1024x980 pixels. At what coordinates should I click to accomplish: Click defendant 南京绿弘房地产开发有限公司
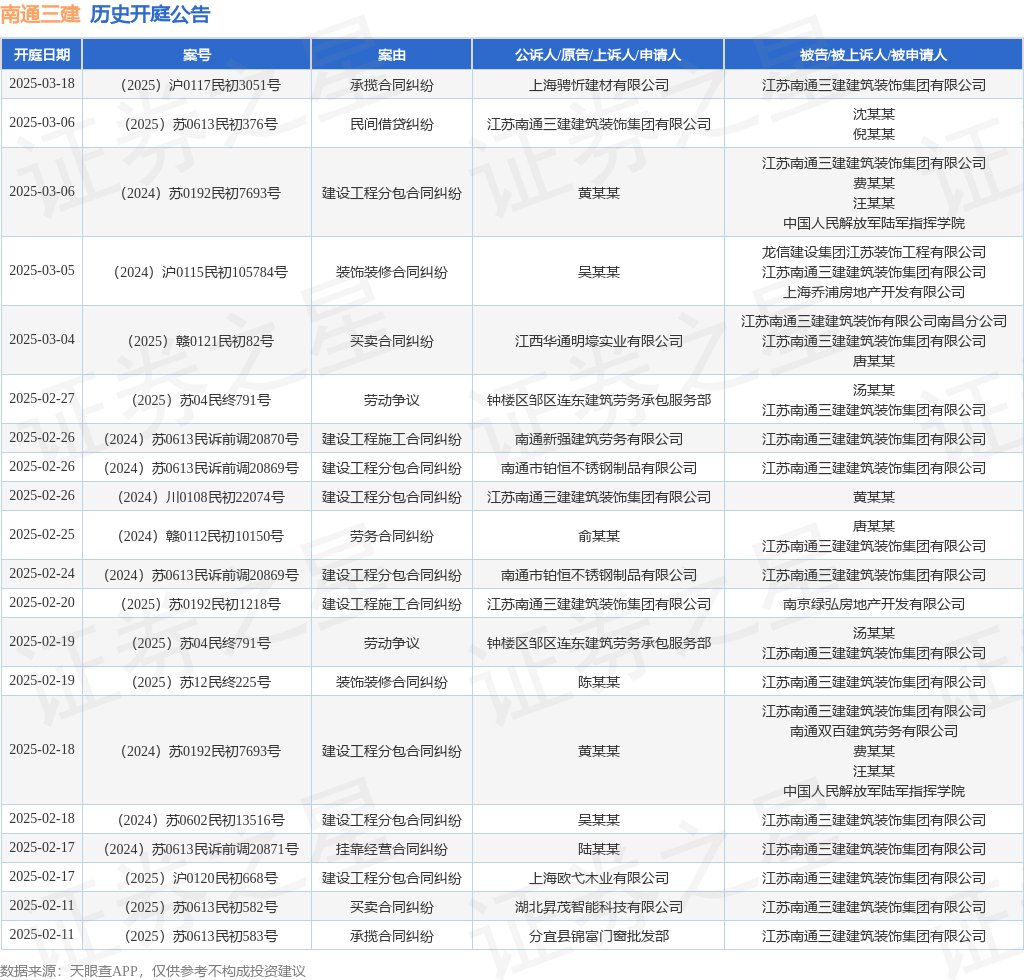coord(874,605)
